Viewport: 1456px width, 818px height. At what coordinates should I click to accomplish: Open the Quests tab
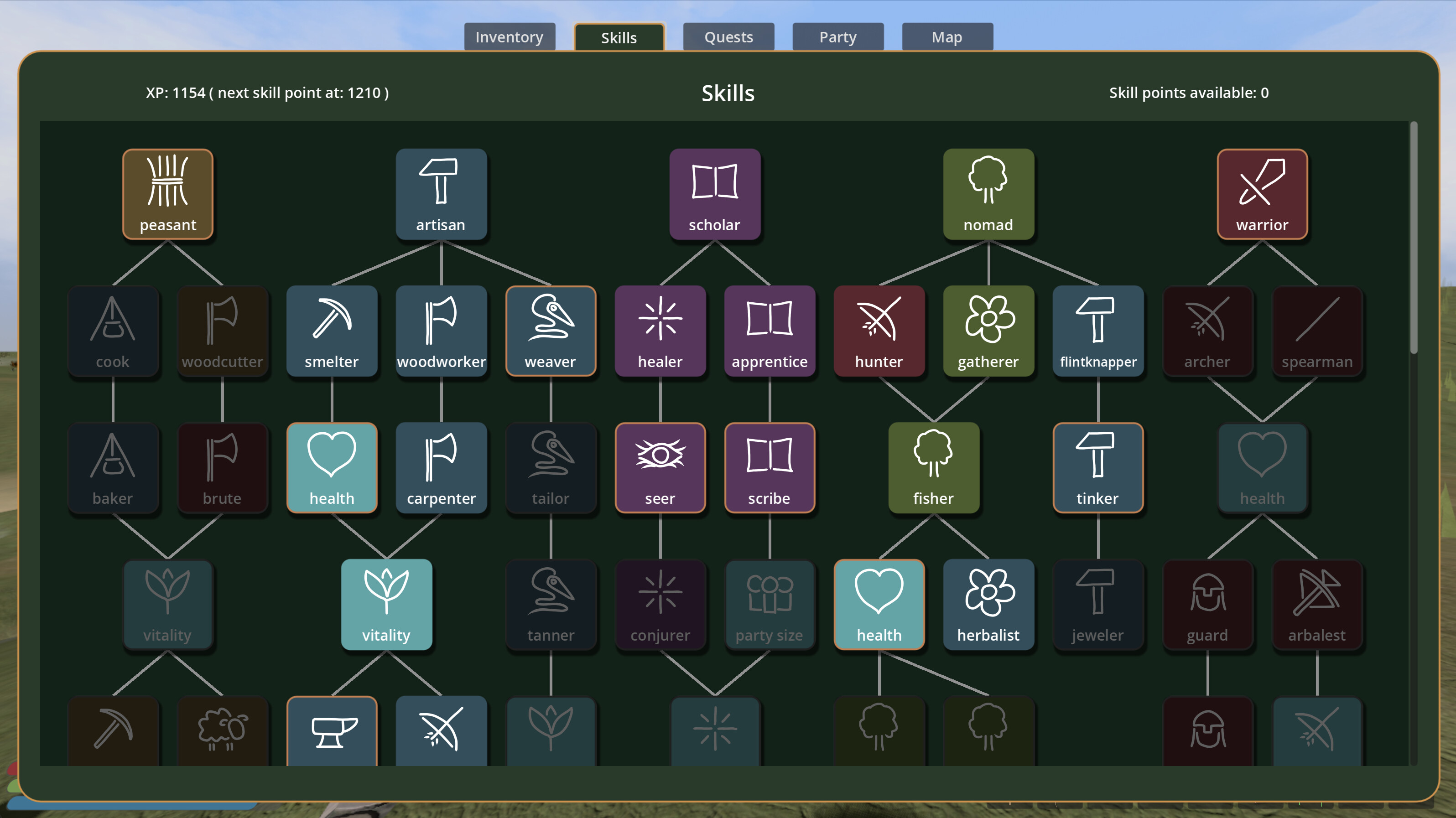pyautogui.click(x=728, y=37)
